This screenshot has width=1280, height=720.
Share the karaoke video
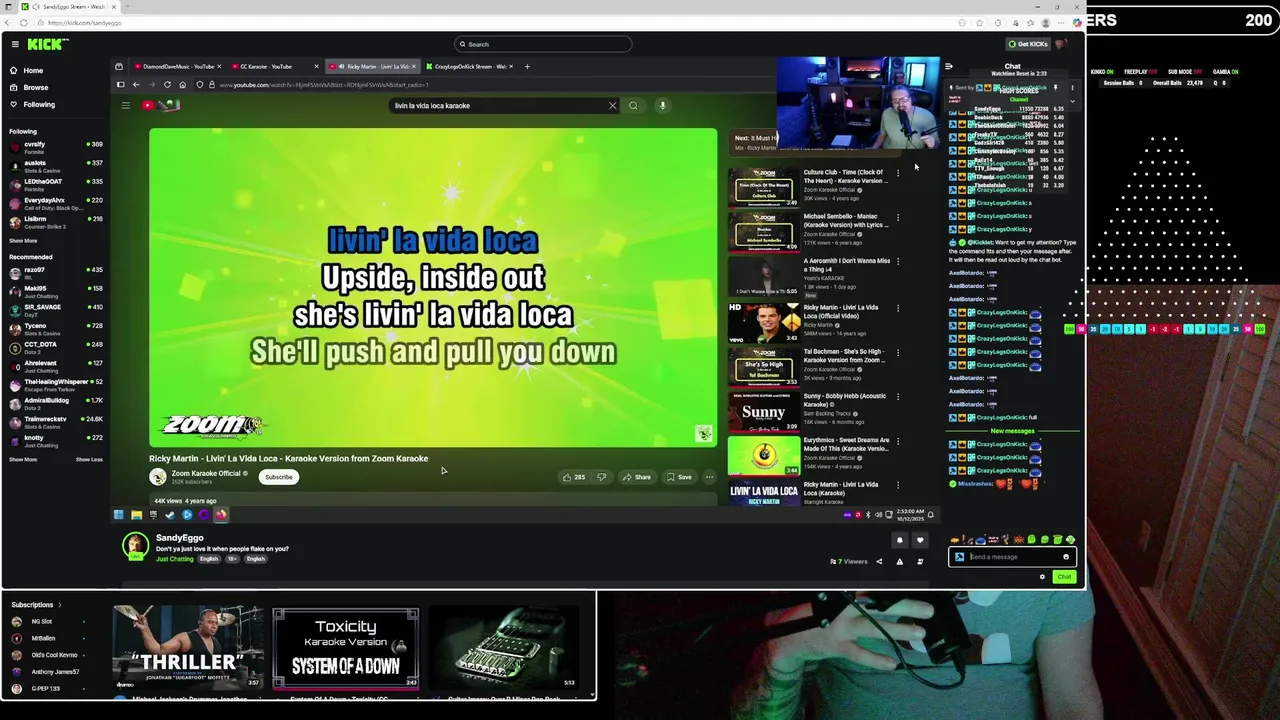coord(637,477)
